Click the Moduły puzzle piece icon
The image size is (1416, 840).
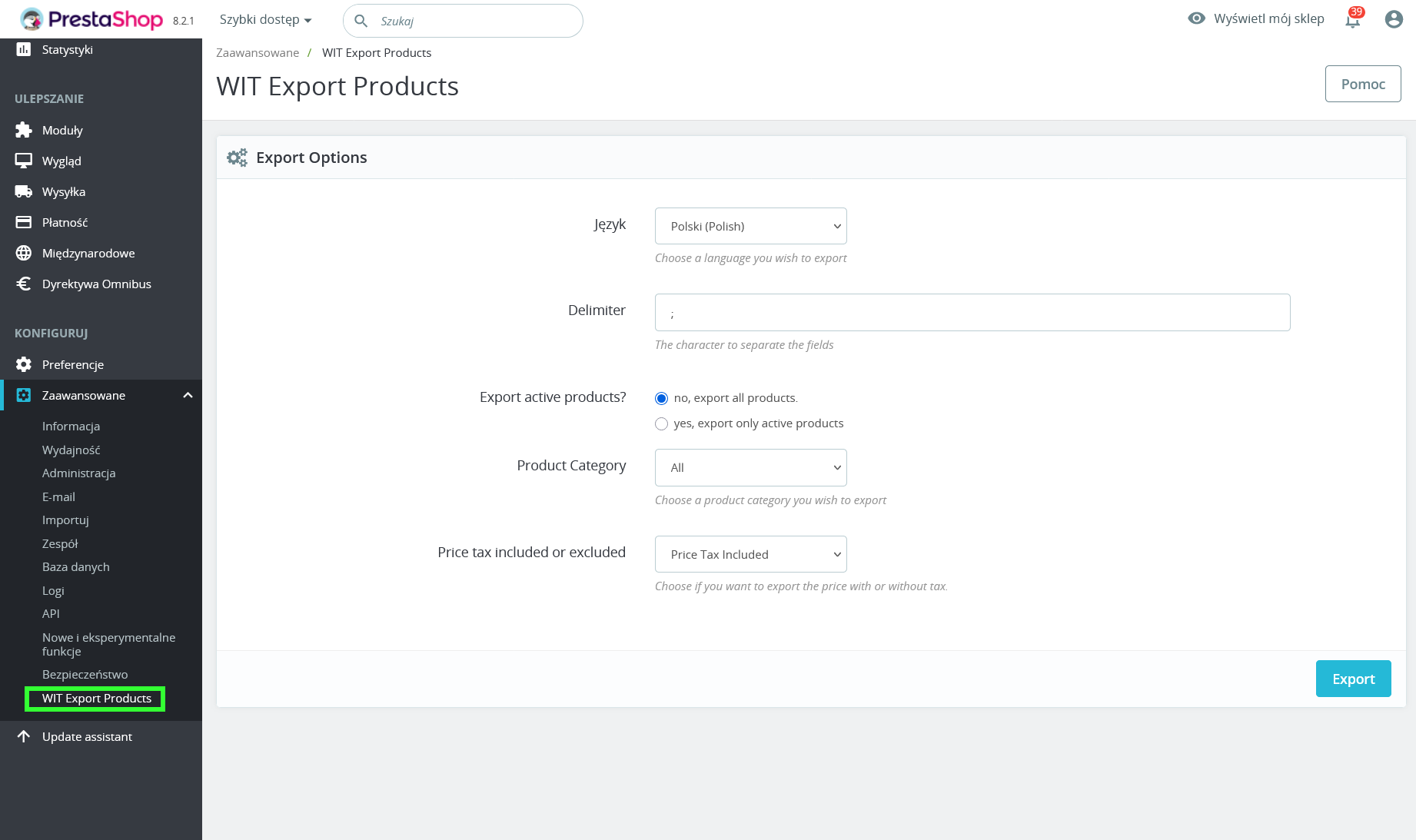[x=24, y=130]
